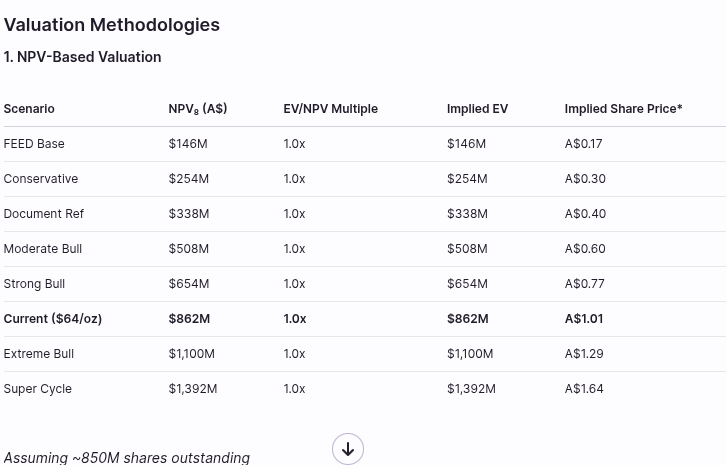Image resolution: width=726 pixels, height=465 pixels.
Task: Select the NPV-Based Valuation subheading
Action: (82, 57)
